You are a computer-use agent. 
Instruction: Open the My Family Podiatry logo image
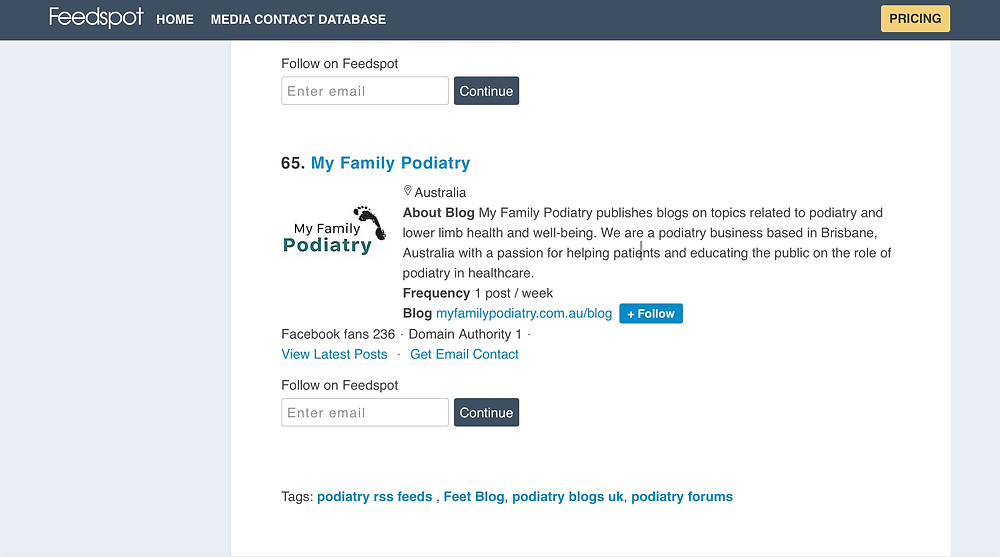pyautogui.click(x=334, y=231)
